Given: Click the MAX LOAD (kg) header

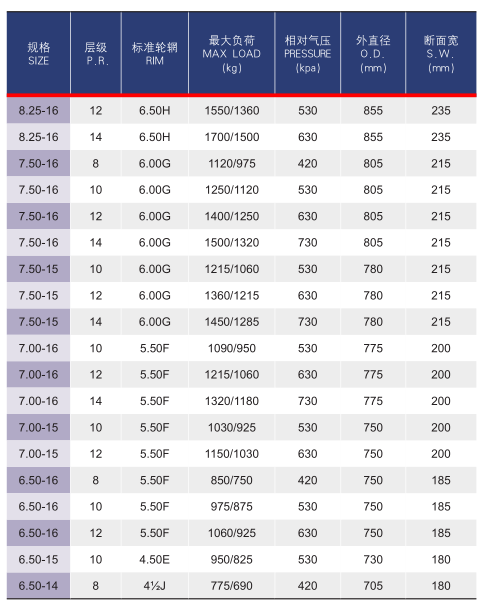Looking at the screenshot, I should [x=231, y=53].
